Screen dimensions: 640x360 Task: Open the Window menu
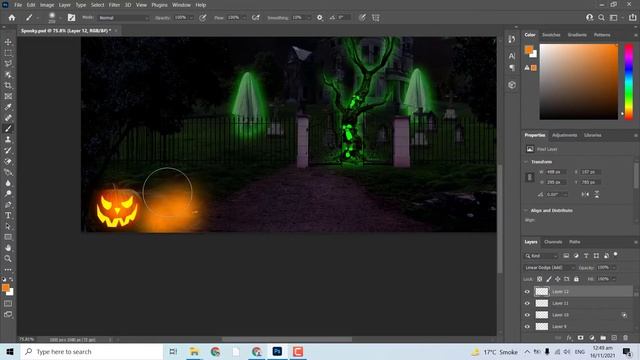click(x=181, y=5)
